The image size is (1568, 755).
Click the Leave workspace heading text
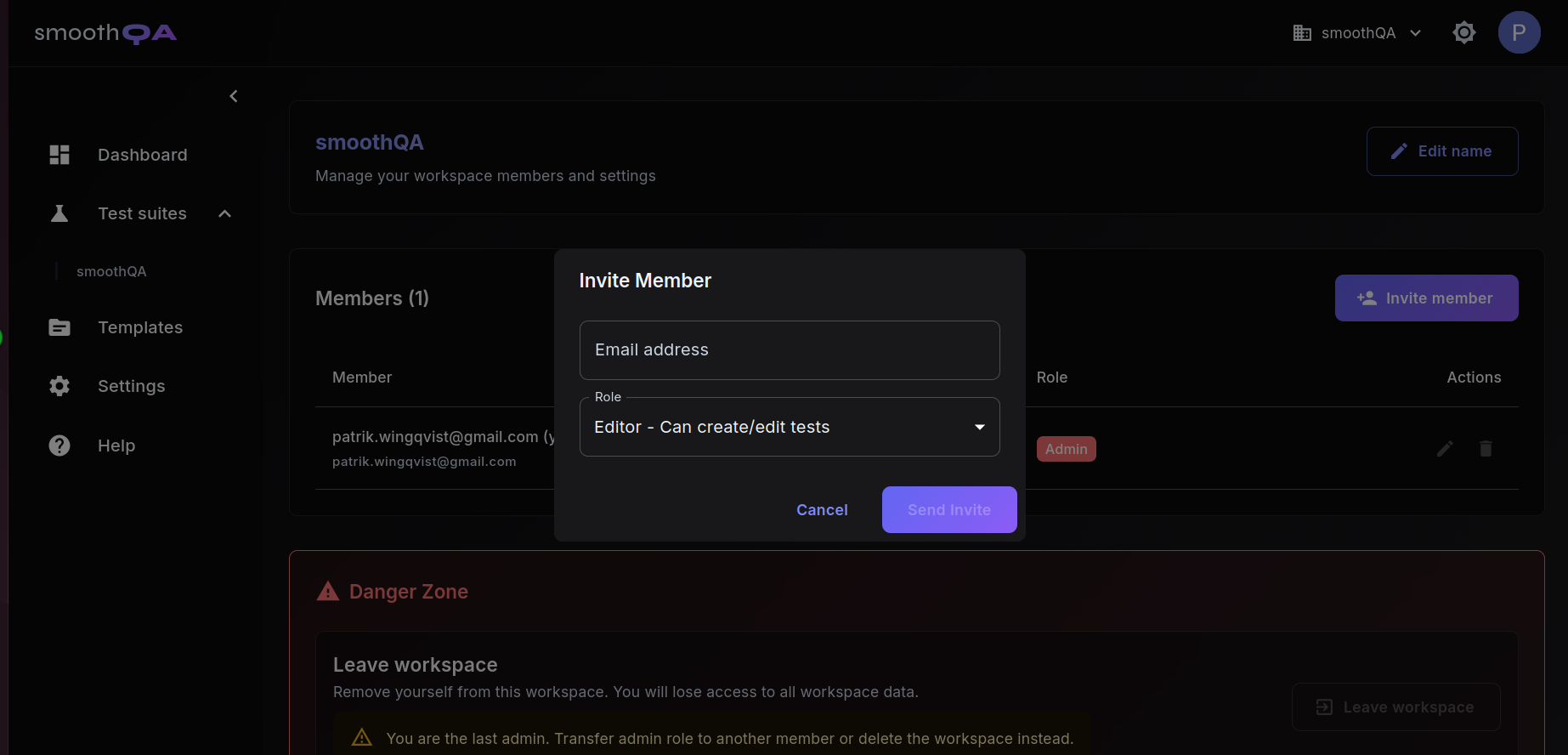click(416, 665)
